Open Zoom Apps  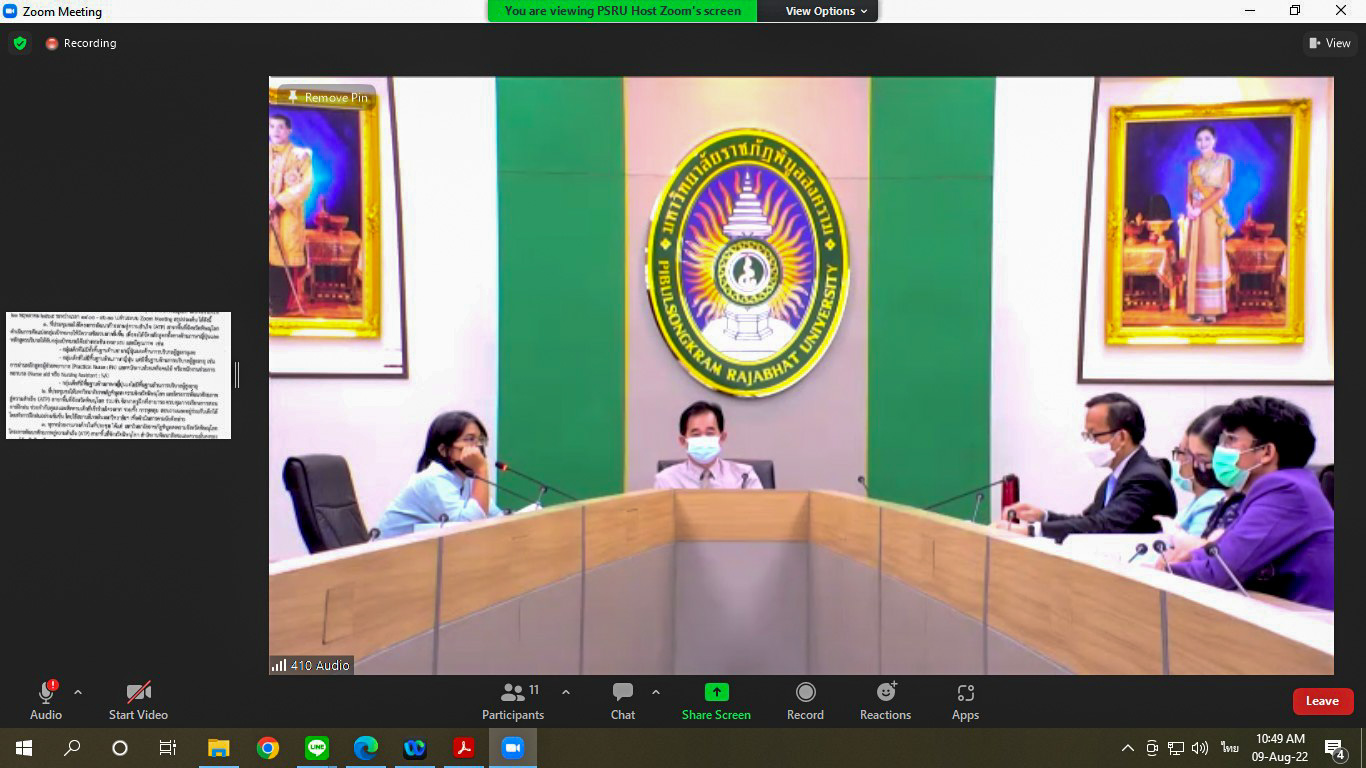tap(965, 700)
